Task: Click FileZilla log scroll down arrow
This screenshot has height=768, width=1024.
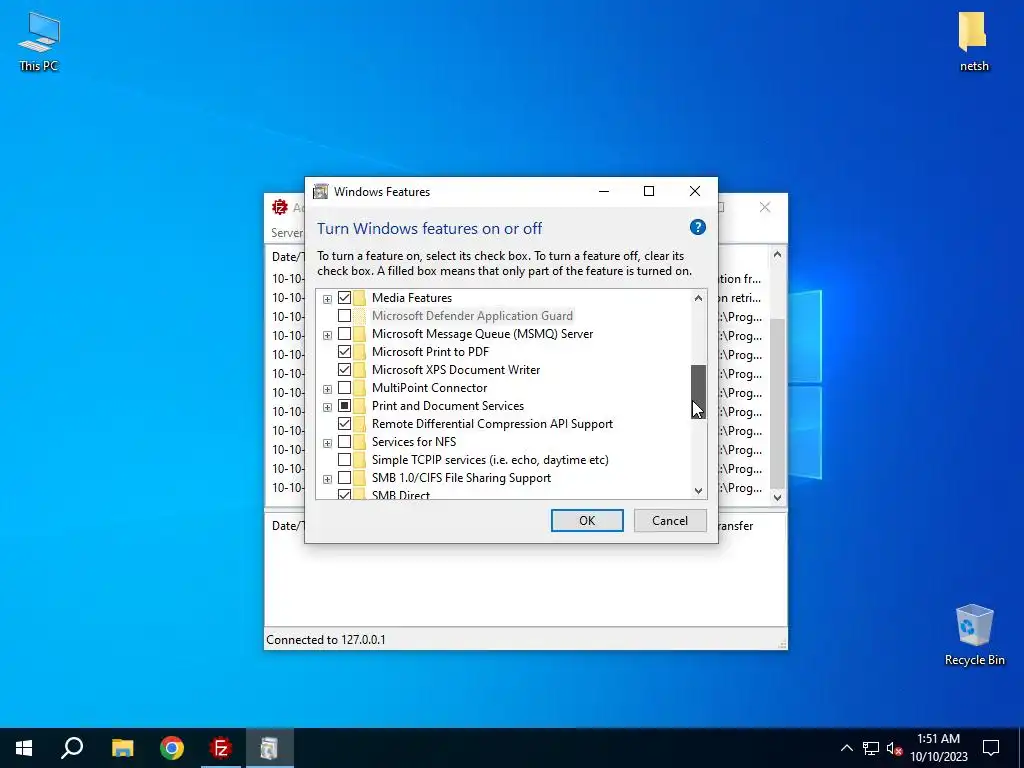Action: pyautogui.click(x=777, y=498)
